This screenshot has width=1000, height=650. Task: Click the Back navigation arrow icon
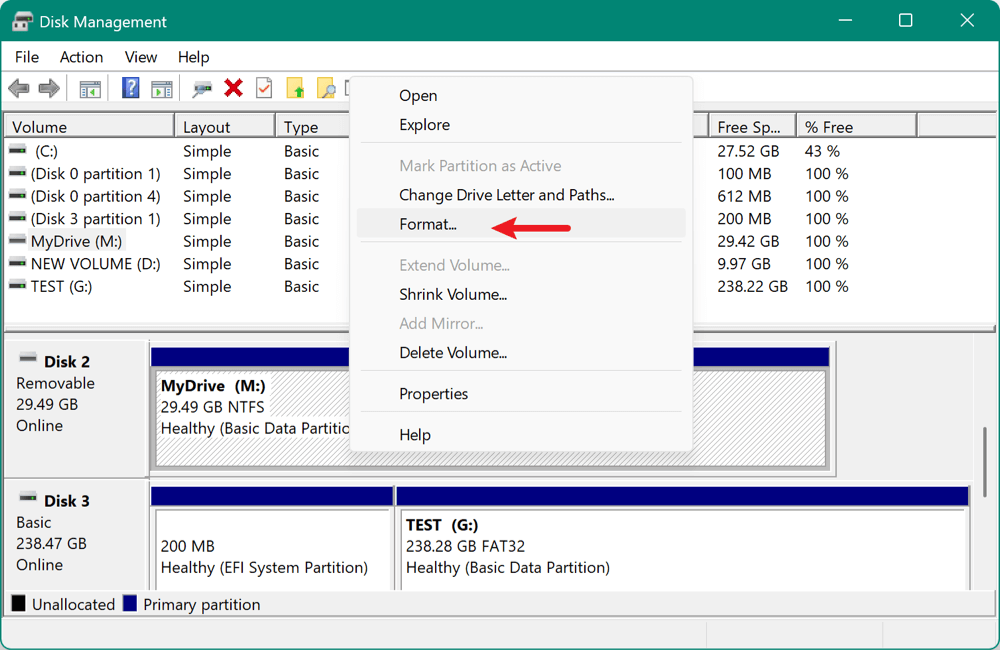(x=18, y=88)
